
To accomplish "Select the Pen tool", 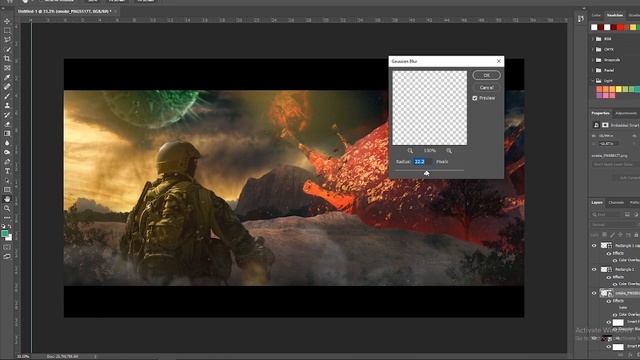I will pyautogui.click(x=7, y=162).
